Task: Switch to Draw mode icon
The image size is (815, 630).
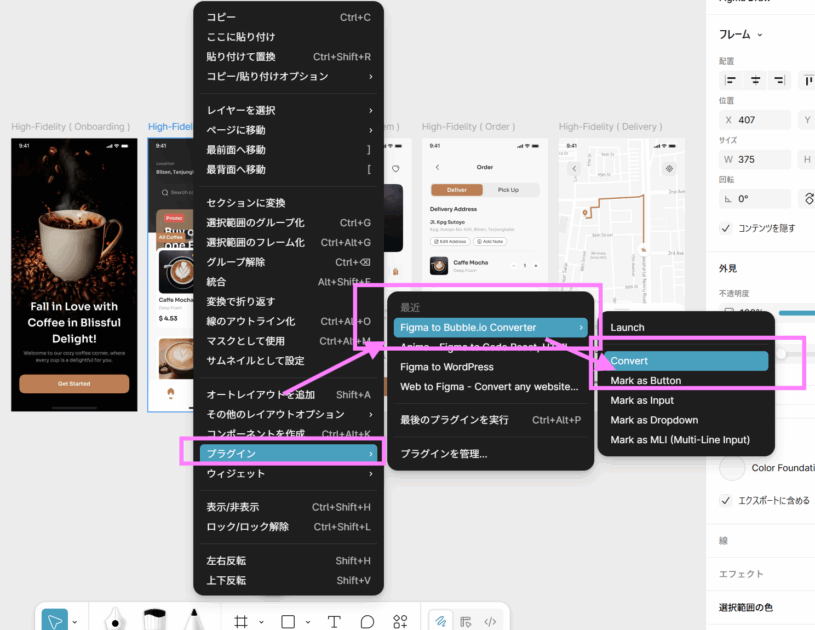Action: click(x=441, y=621)
